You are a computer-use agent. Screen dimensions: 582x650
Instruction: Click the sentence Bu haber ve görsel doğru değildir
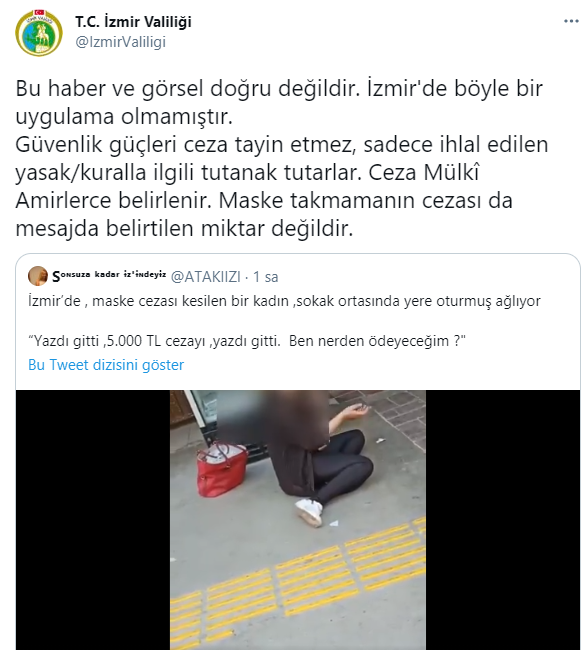coord(188,88)
